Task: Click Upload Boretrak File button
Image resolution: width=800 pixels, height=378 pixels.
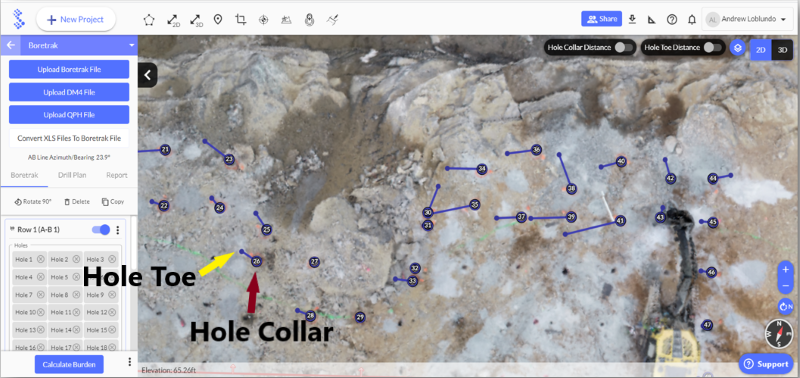Action: click(x=69, y=69)
